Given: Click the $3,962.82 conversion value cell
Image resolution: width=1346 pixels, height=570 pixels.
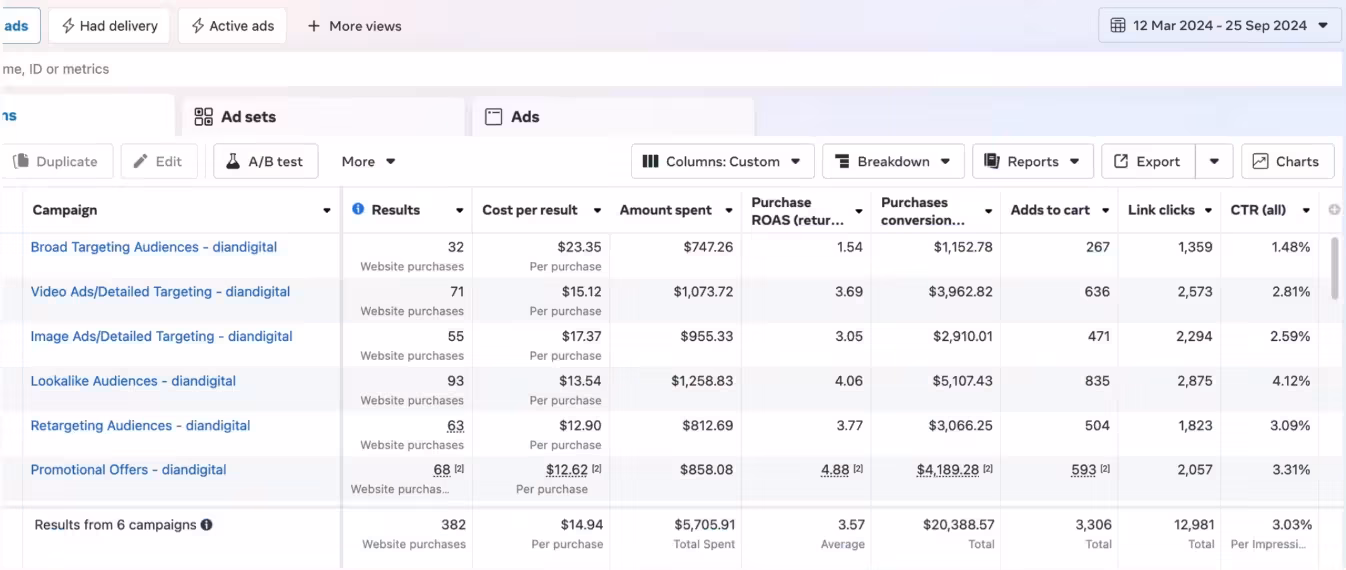Looking at the screenshot, I should 961,292.
